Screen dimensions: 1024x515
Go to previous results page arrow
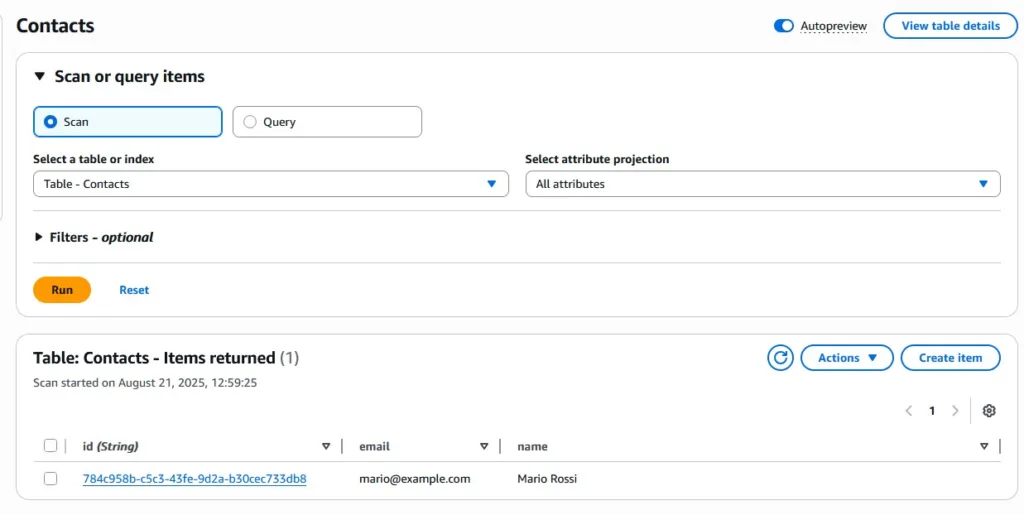click(x=909, y=411)
